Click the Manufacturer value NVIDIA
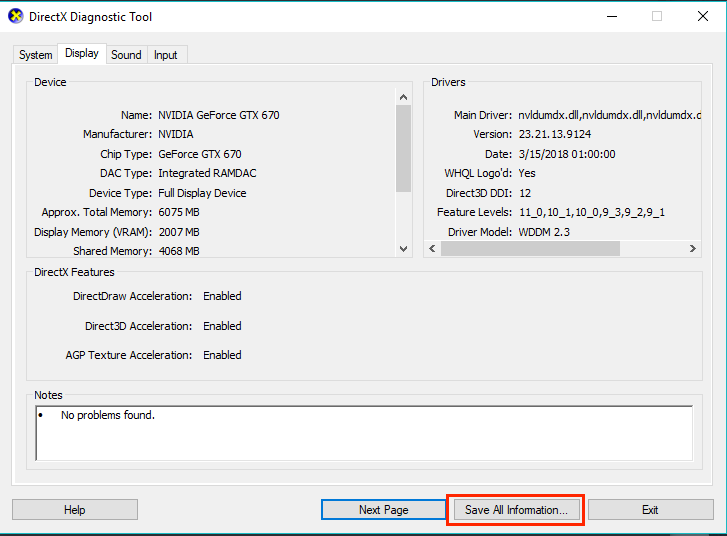Image resolution: width=727 pixels, height=536 pixels. pos(176,134)
